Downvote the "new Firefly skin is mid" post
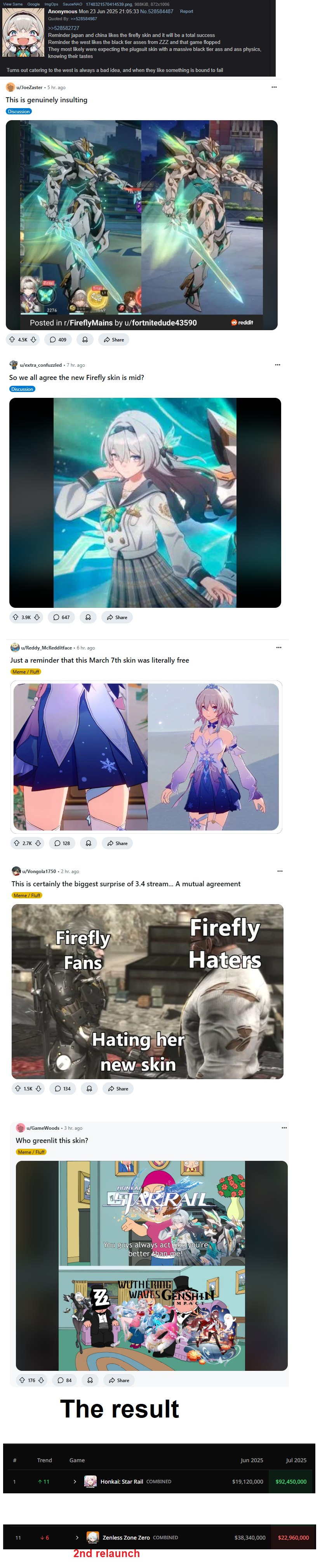320x1568 pixels. point(37,617)
